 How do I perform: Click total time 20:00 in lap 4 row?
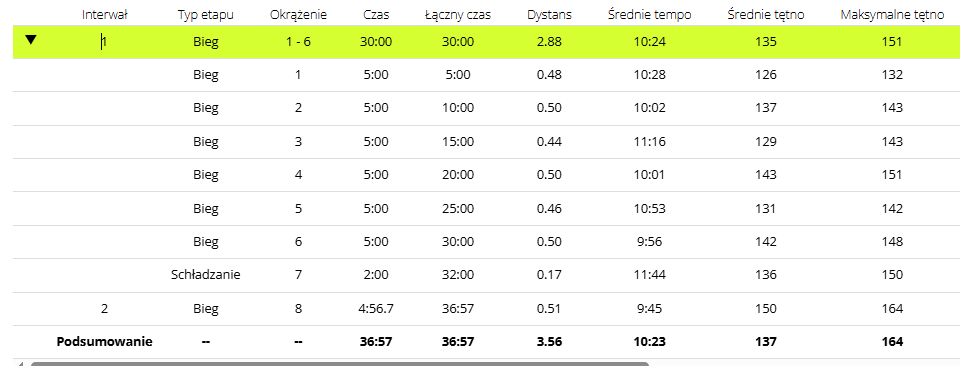457,175
